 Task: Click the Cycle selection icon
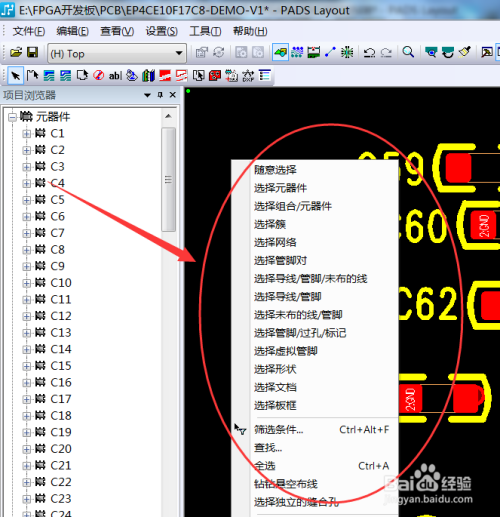pyautogui.click(x=219, y=52)
